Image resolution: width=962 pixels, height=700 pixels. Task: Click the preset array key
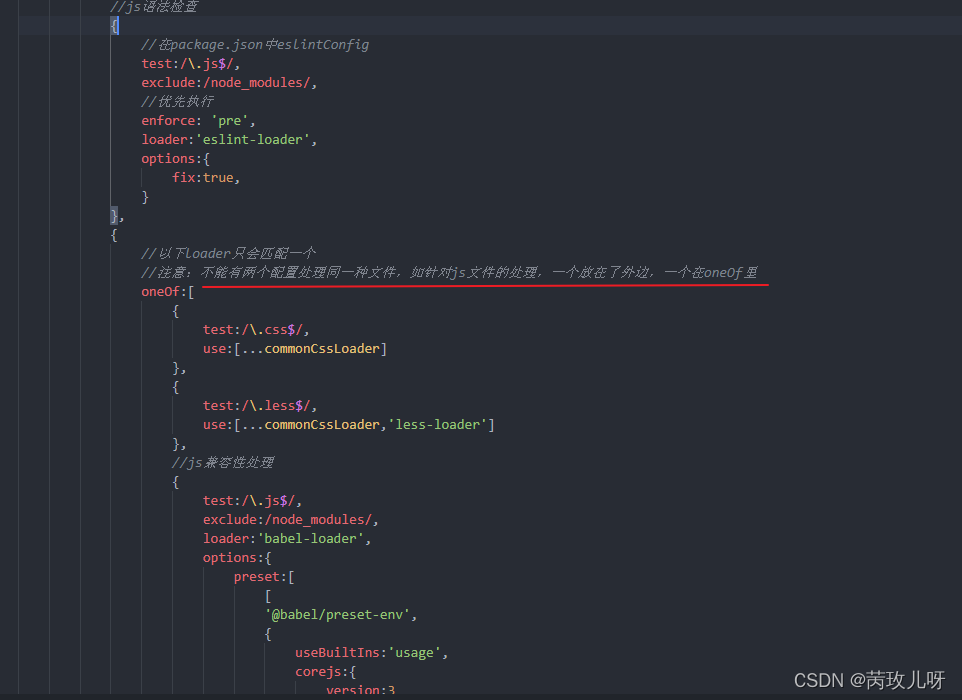tap(256, 576)
